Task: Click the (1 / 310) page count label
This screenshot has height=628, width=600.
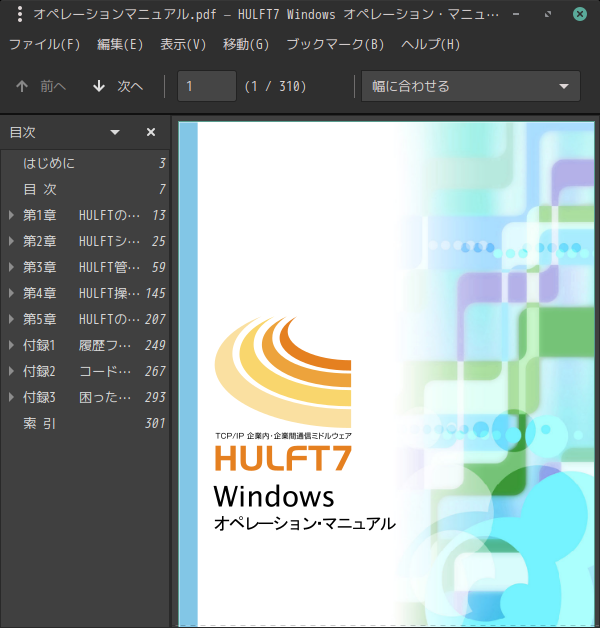Action: coord(276,86)
